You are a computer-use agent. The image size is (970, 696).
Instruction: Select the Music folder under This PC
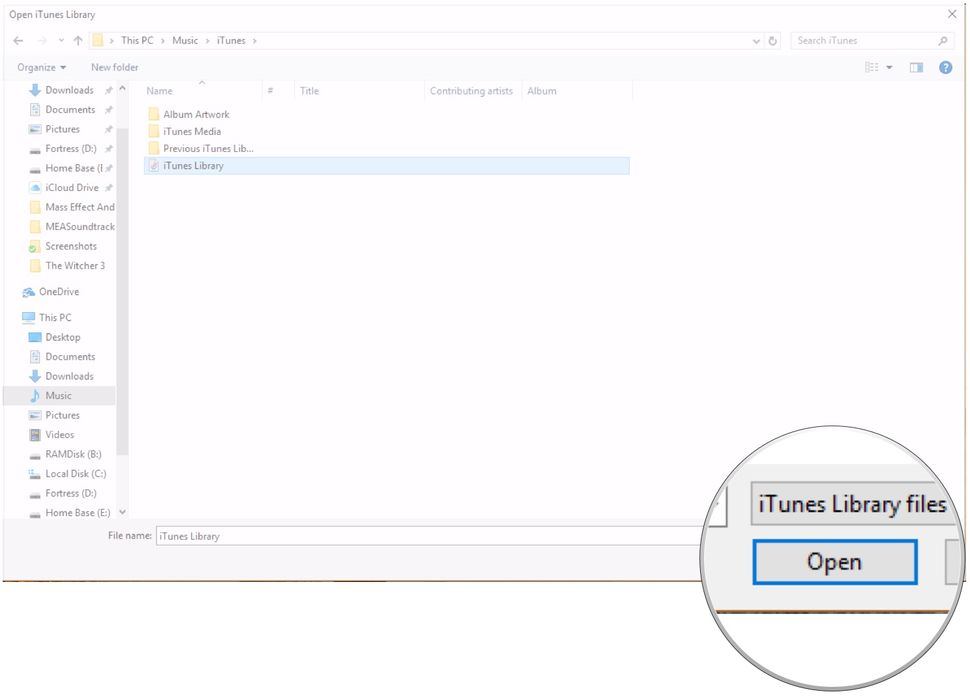(x=57, y=395)
